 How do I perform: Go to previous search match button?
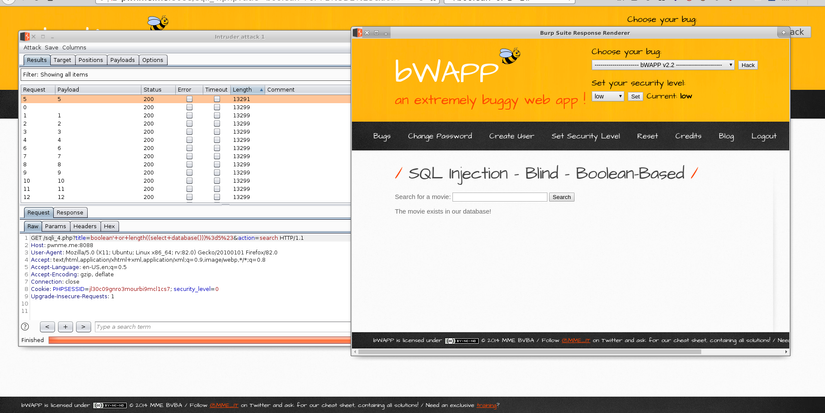tap(47, 327)
